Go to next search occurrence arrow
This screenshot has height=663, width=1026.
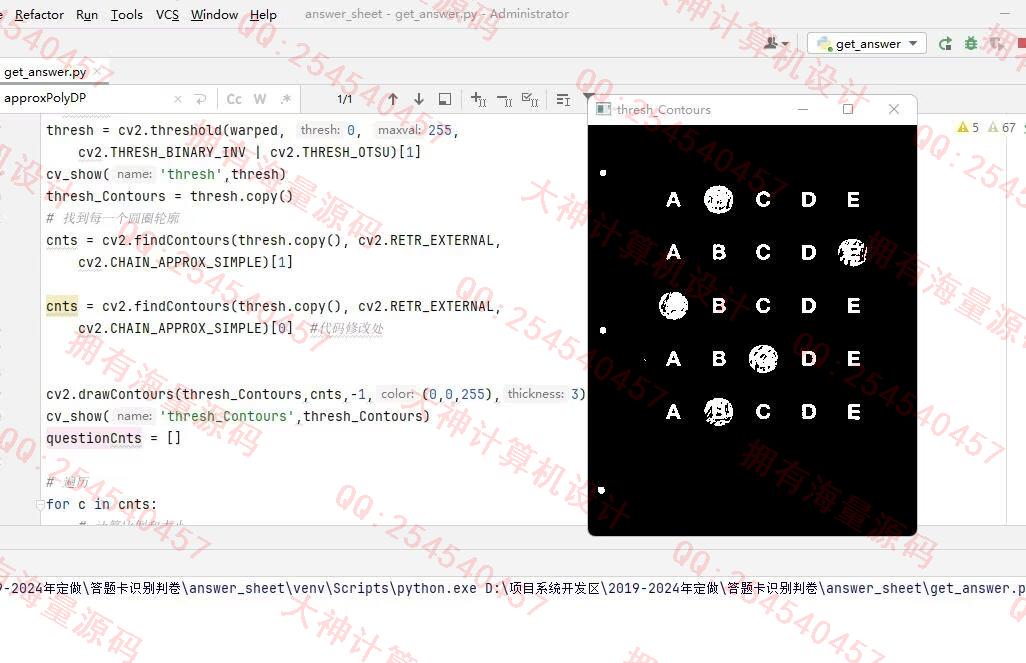419,99
